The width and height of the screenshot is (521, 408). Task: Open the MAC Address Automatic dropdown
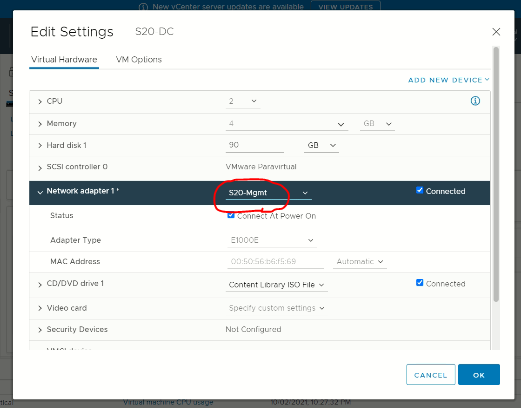(x=360, y=262)
